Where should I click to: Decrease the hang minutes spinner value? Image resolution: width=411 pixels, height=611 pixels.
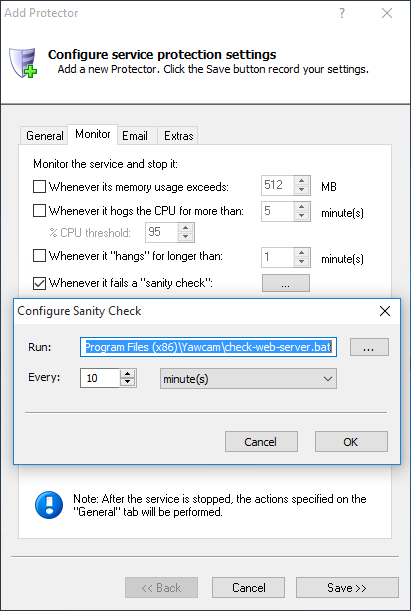click(x=302, y=262)
